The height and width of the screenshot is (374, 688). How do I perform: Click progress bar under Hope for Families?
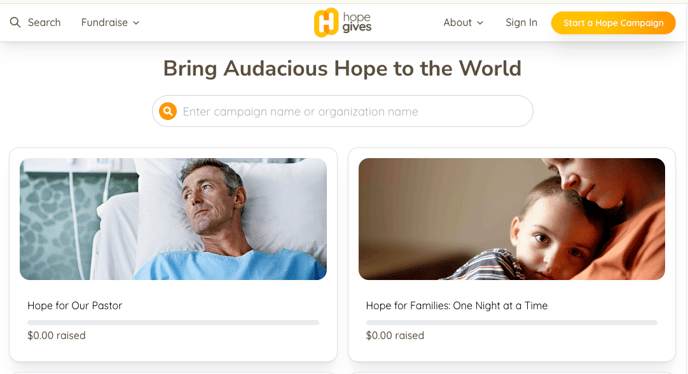[512, 322]
